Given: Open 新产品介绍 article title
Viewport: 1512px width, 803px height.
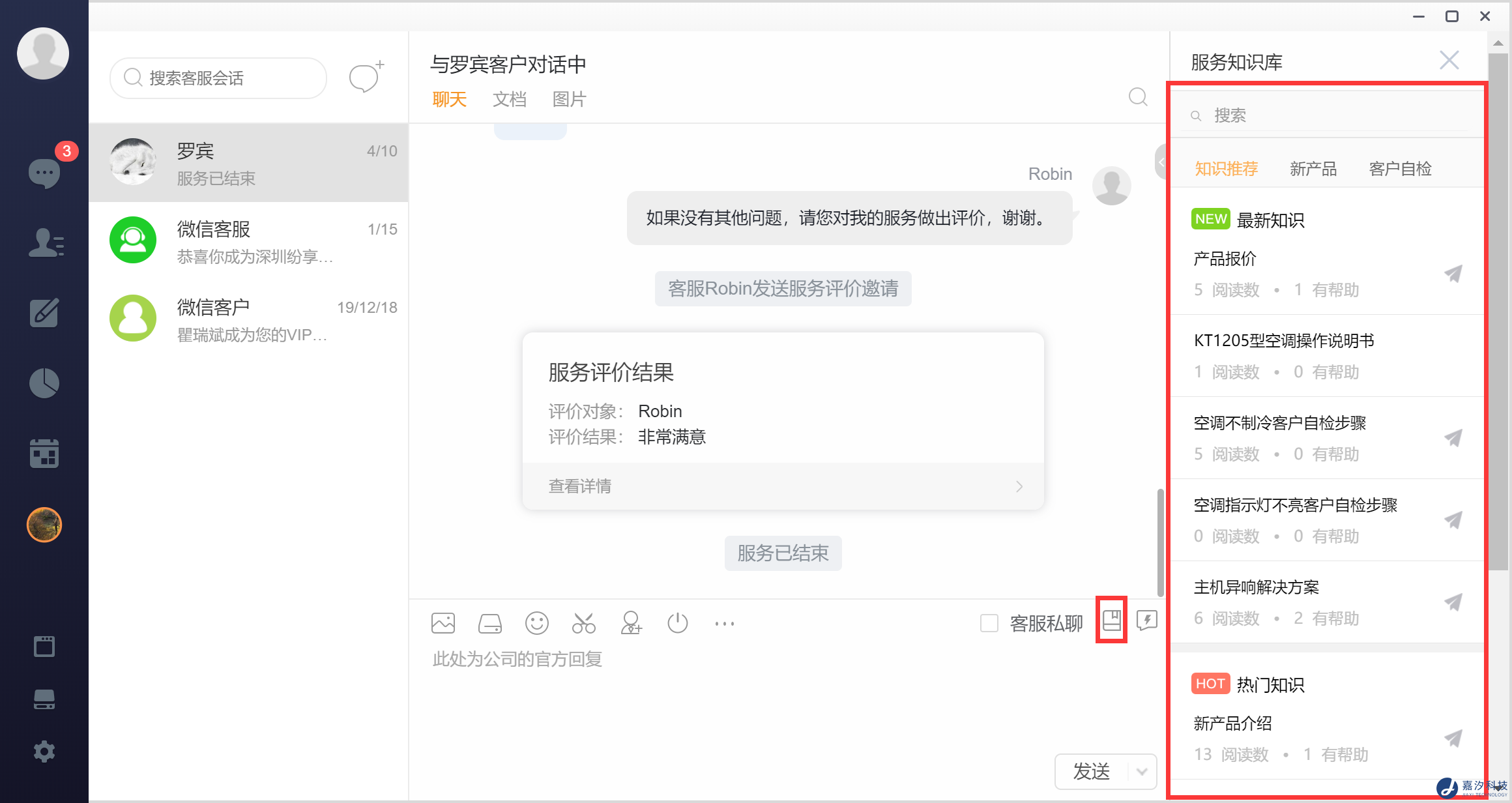Looking at the screenshot, I should point(1232,723).
